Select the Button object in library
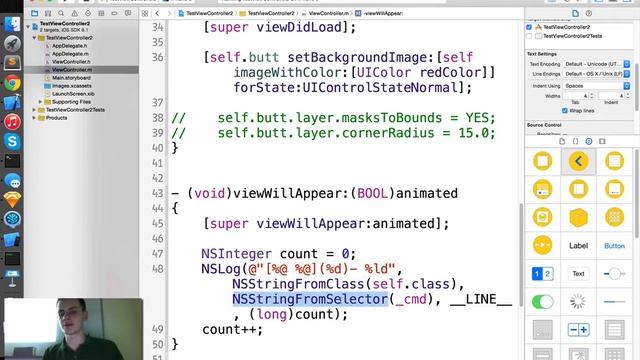This screenshot has width=640, height=360. [614, 246]
